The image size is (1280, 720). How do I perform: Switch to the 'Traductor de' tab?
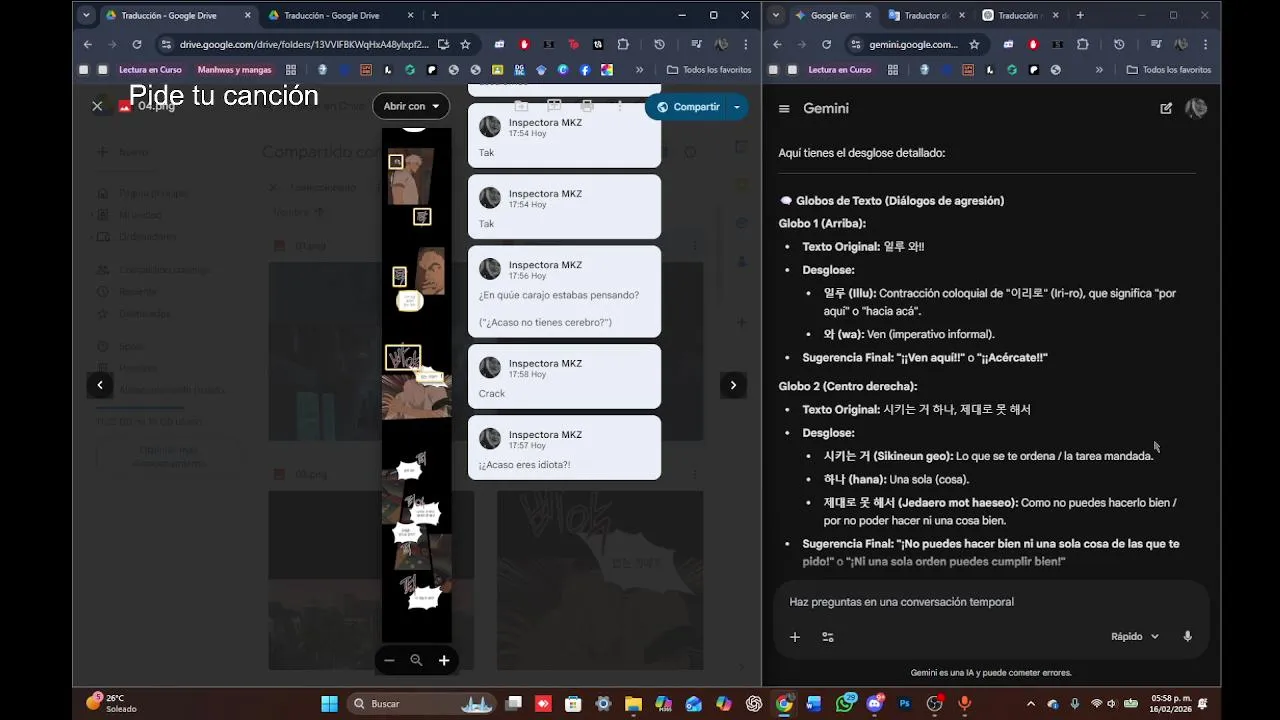[925, 15]
